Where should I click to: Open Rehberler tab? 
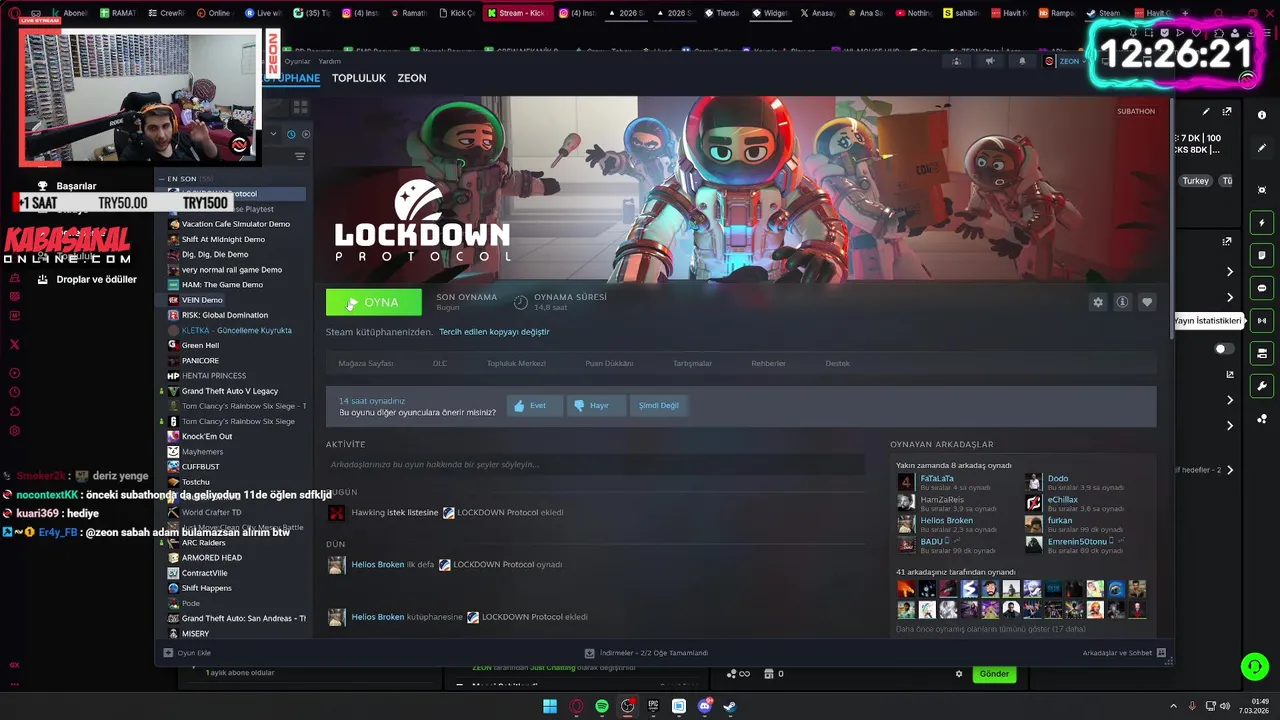tap(768, 363)
